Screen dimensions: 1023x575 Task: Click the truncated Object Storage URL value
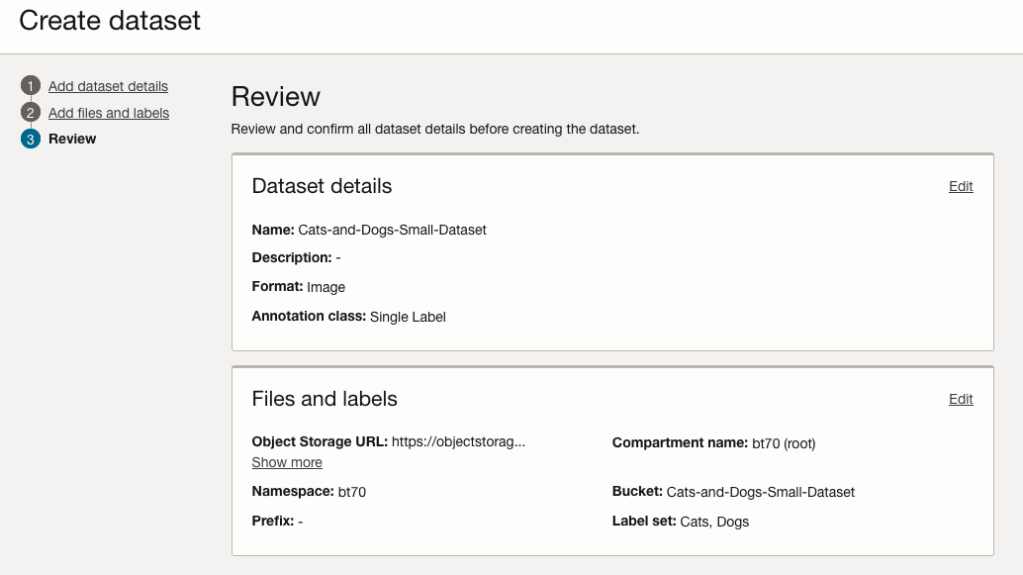458,443
